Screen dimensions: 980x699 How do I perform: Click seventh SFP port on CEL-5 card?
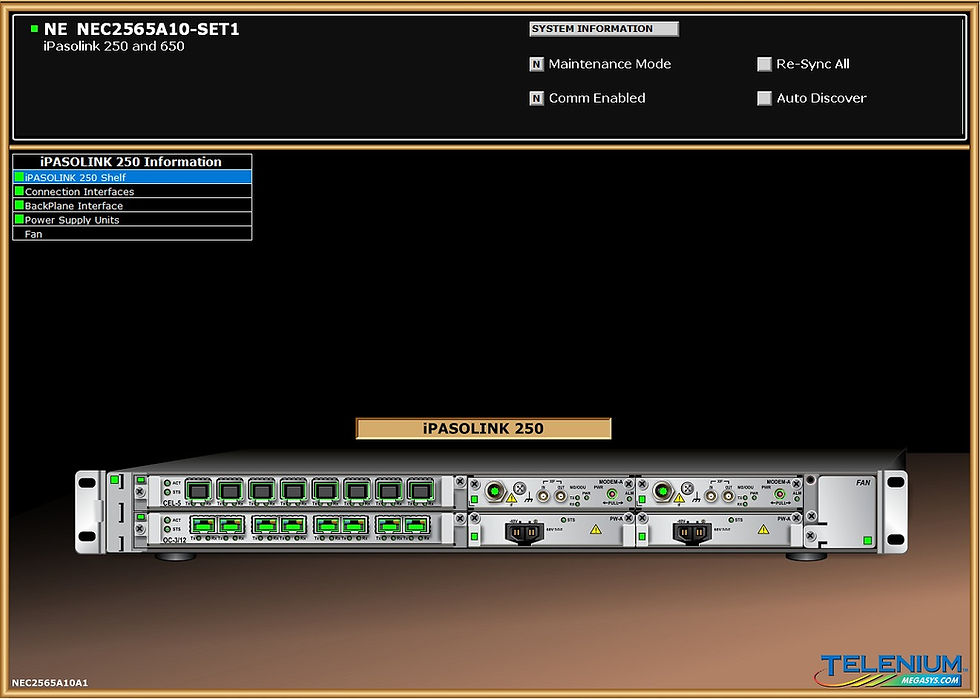[x=388, y=490]
